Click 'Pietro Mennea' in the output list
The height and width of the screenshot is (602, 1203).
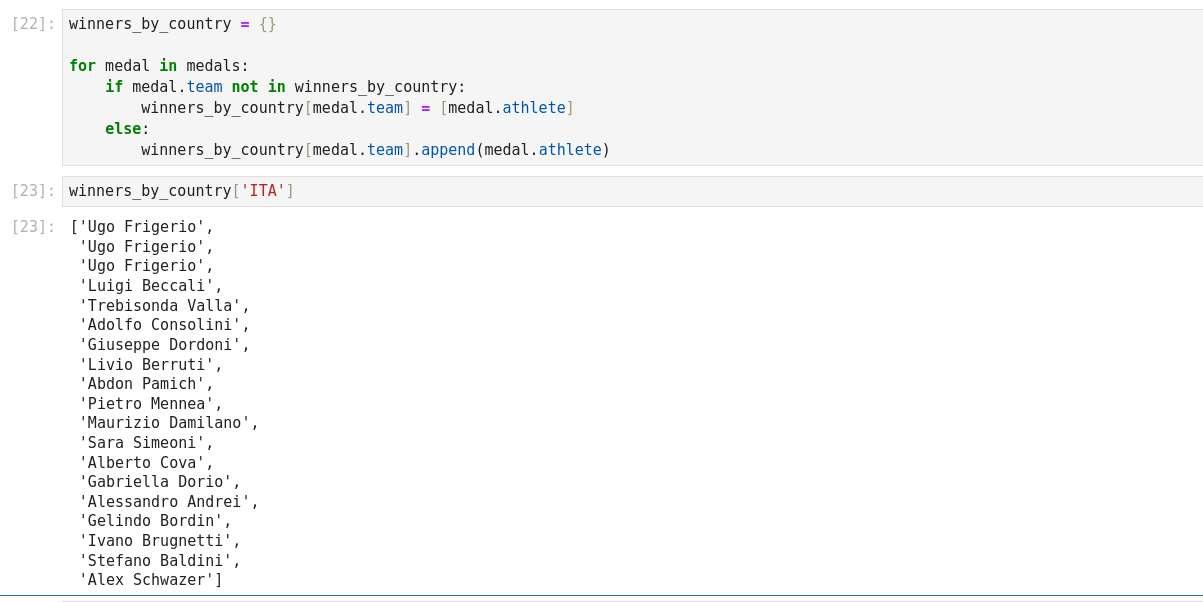150,404
